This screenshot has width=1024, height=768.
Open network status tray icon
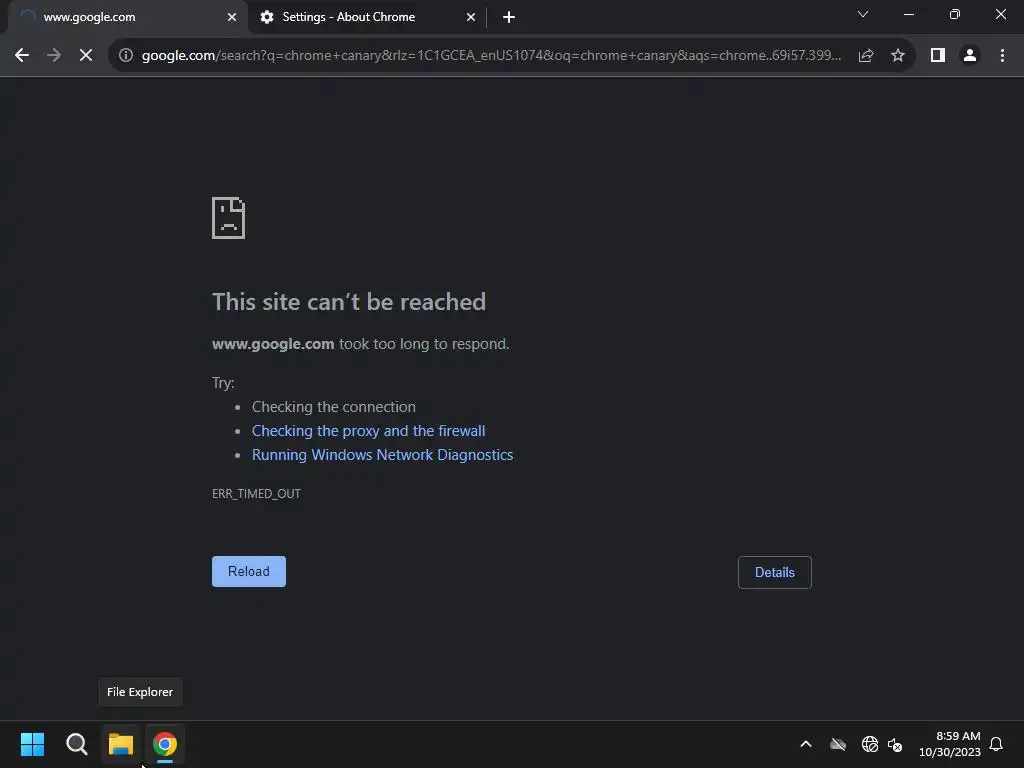870,744
